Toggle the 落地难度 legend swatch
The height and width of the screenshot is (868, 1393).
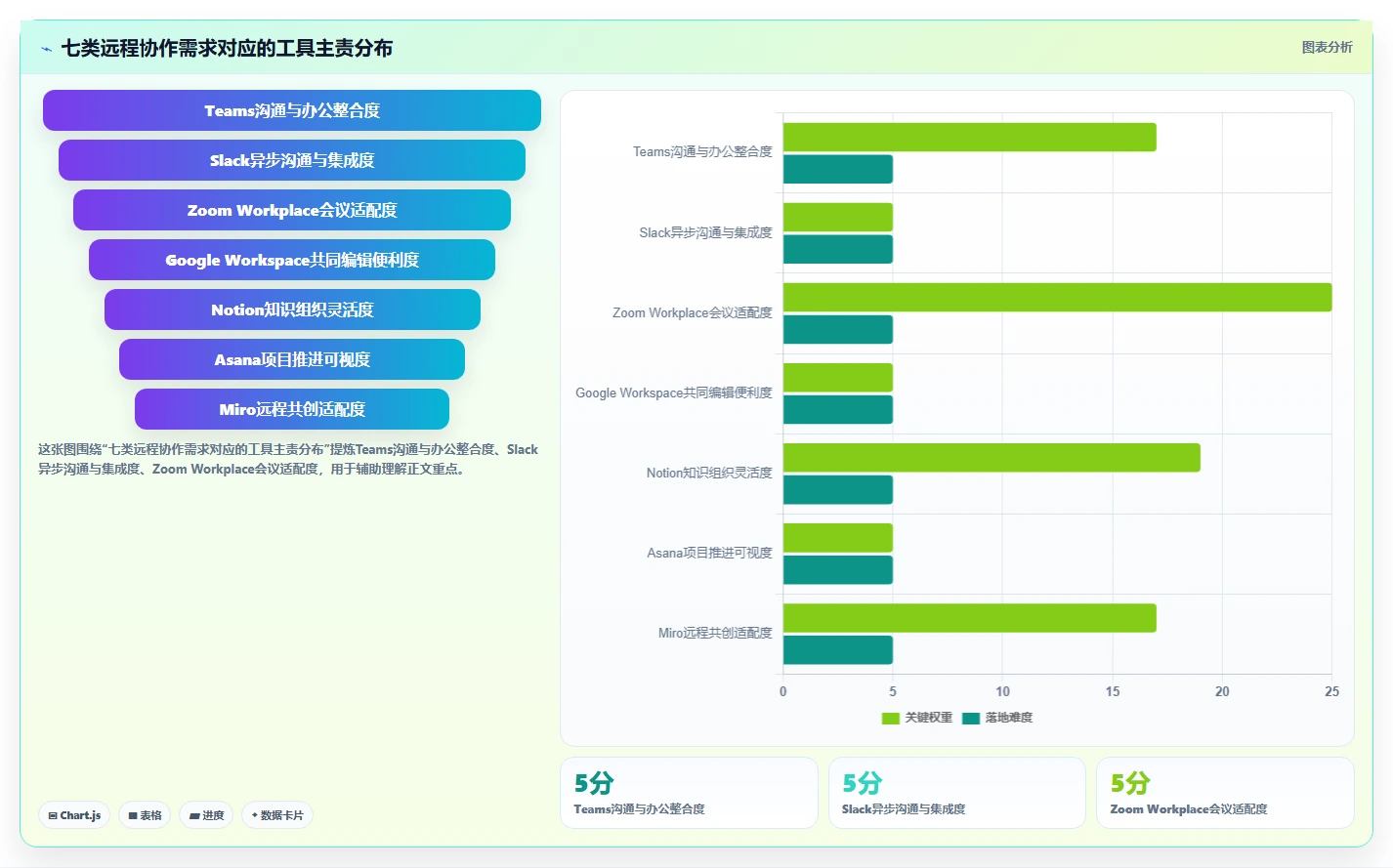(x=971, y=718)
